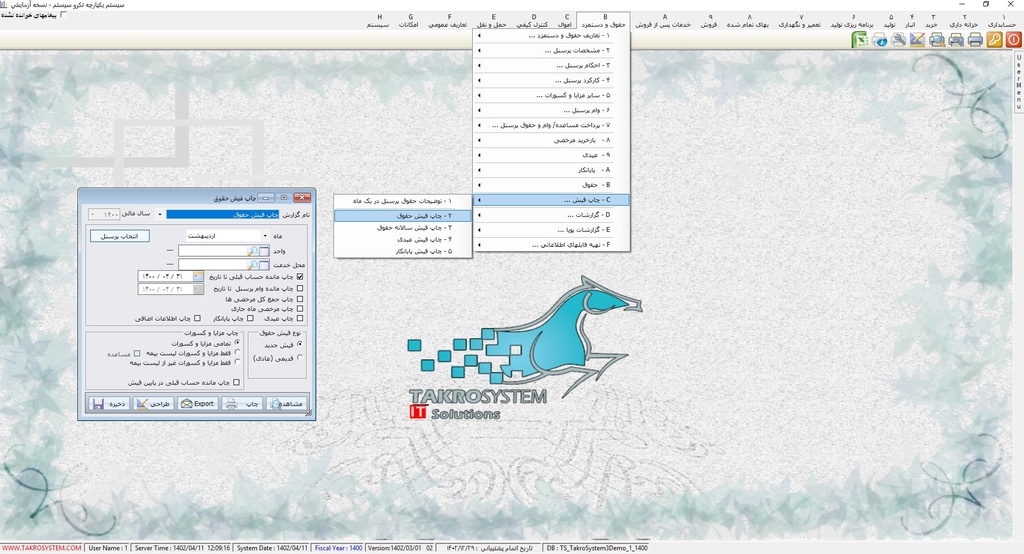Click the Excel export toolbar icon
This screenshot has width=1024, height=554.
click(861, 40)
